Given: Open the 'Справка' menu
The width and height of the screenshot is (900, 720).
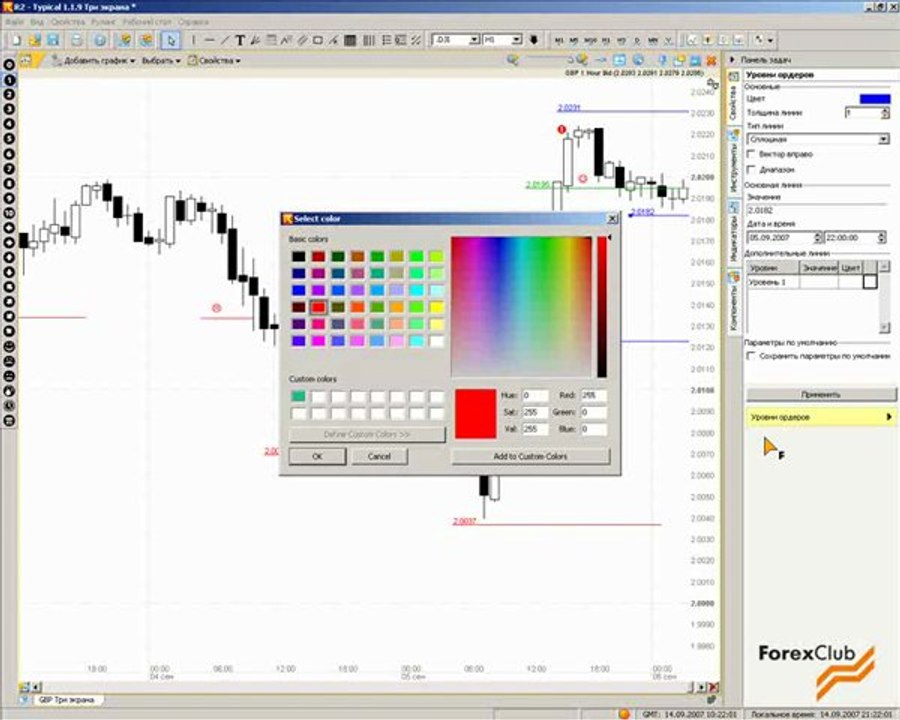Looking at the screenshot, I should click(193, 22).
